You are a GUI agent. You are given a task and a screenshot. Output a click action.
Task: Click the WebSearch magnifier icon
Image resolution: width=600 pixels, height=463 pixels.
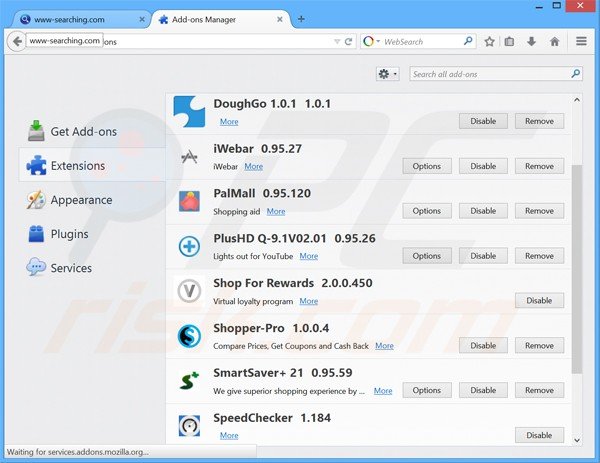468,41
